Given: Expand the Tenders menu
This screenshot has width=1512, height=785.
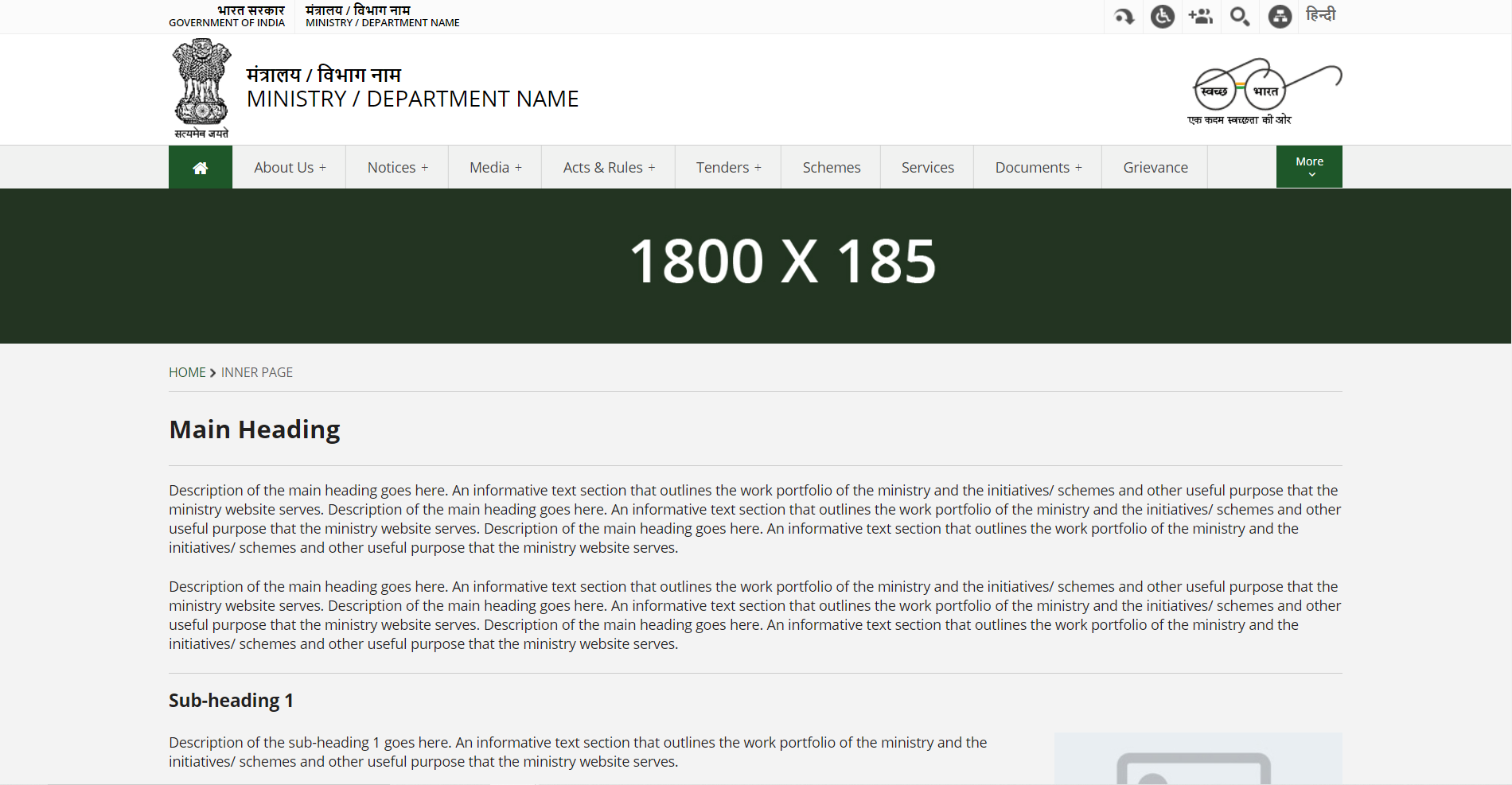Looking at the screenshot, I should (728, 168).
